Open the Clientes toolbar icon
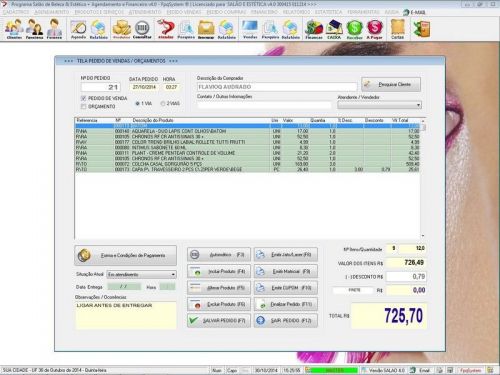The image size is (500, 375). click(x=14, y=29)
